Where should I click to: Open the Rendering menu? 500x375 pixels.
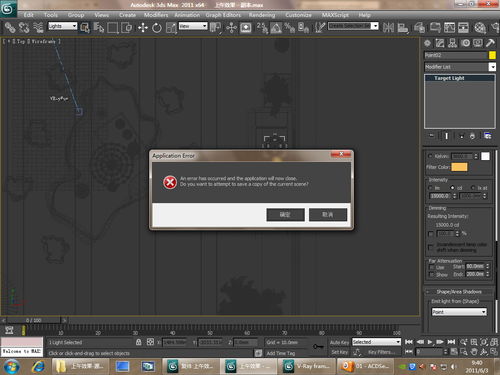click(x=262, y=15)
